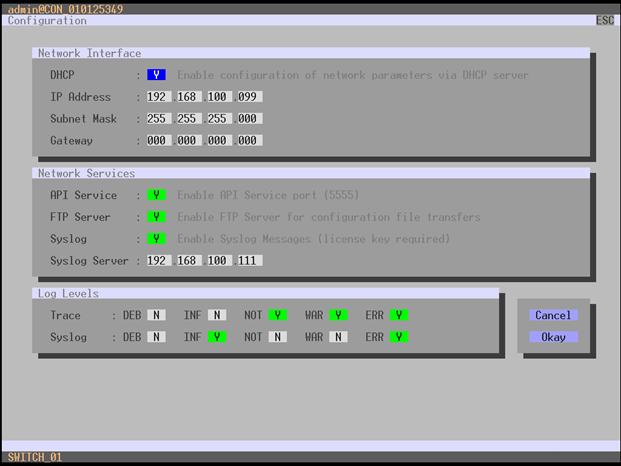The image size is (621, 466).
Task: Click FTP Server description text
Action: (x=329, y=217)
